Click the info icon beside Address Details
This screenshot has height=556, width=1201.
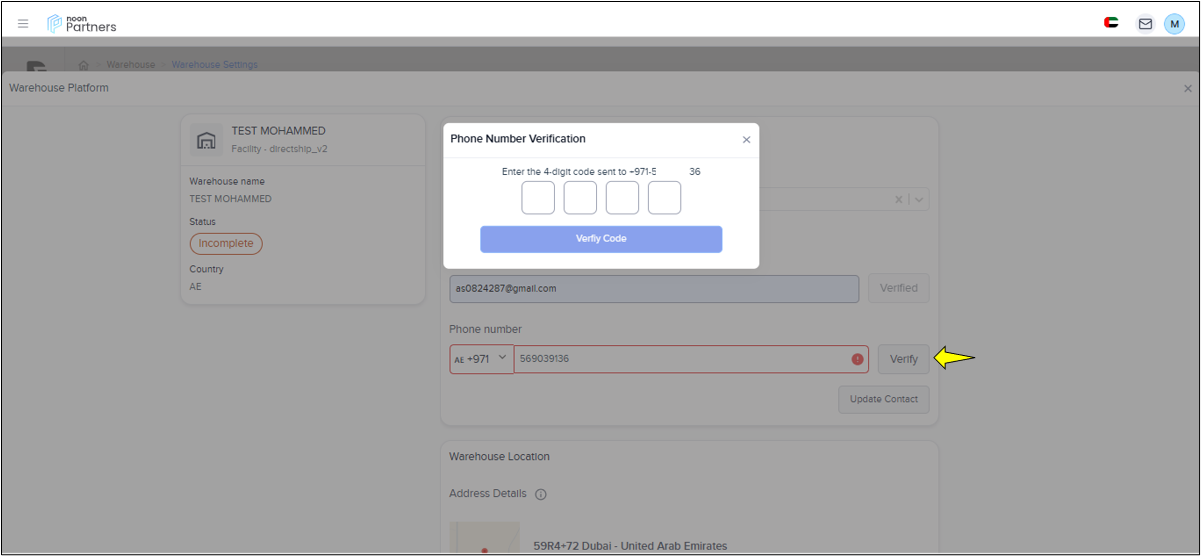coord(541,494)
